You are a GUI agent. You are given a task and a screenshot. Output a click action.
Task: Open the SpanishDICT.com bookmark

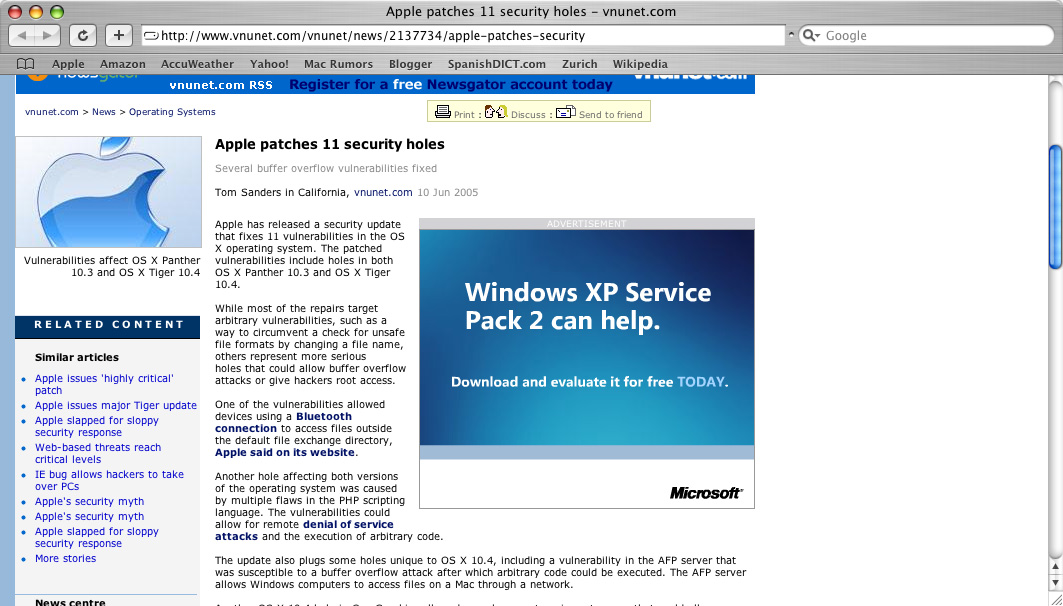click(496, 64)
